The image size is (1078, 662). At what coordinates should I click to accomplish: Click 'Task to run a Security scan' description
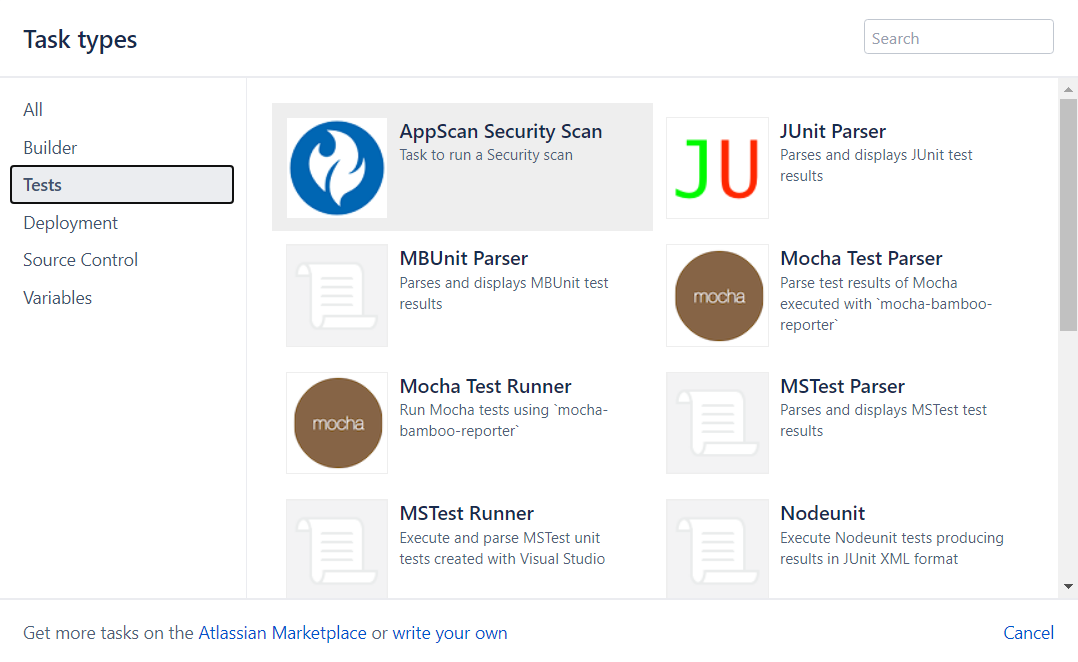tap(486, 155)
